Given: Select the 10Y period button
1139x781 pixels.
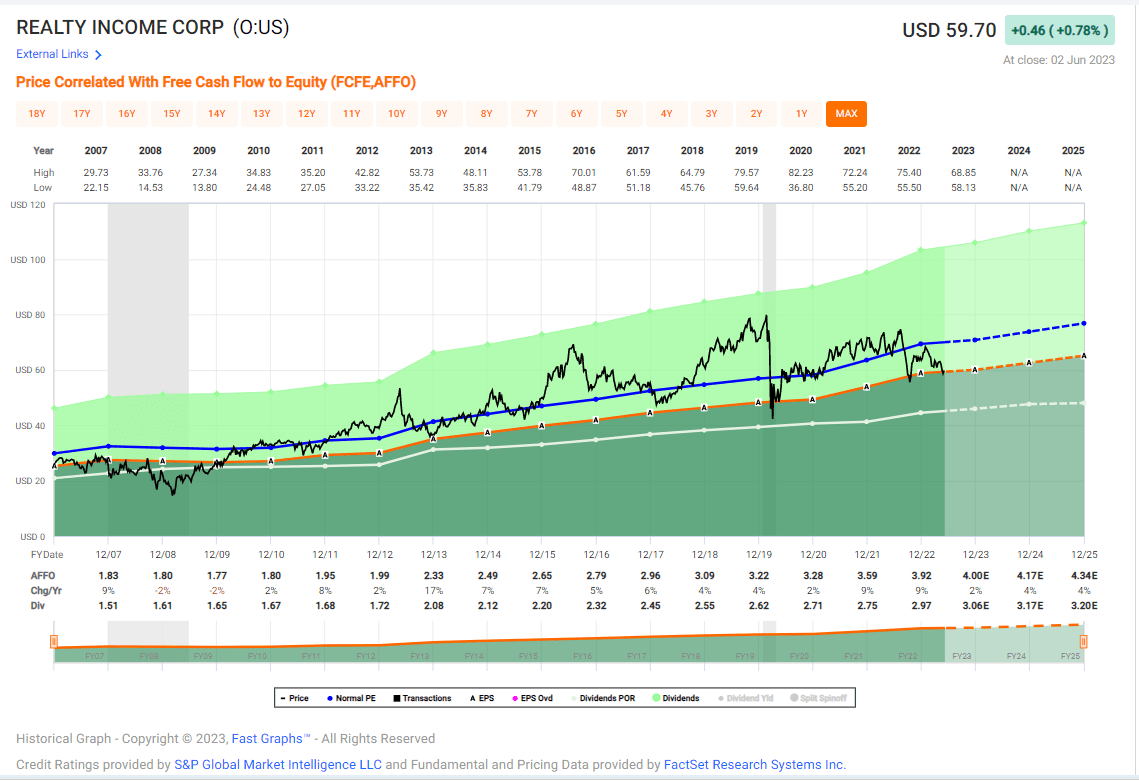Looking at the screenshot, I should point(397,114).
